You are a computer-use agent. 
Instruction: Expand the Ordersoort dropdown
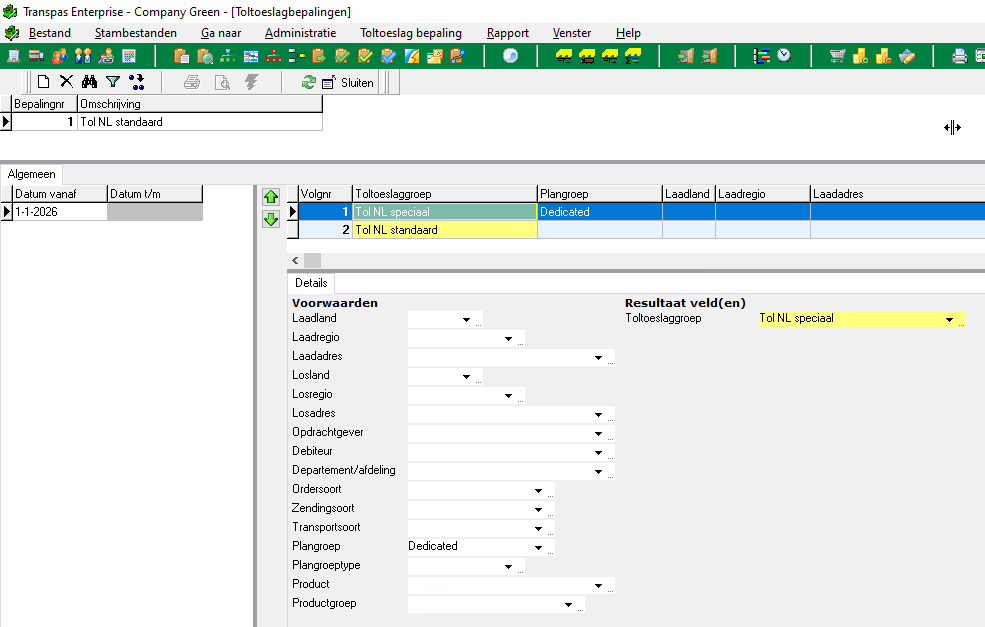coord(538,491)
